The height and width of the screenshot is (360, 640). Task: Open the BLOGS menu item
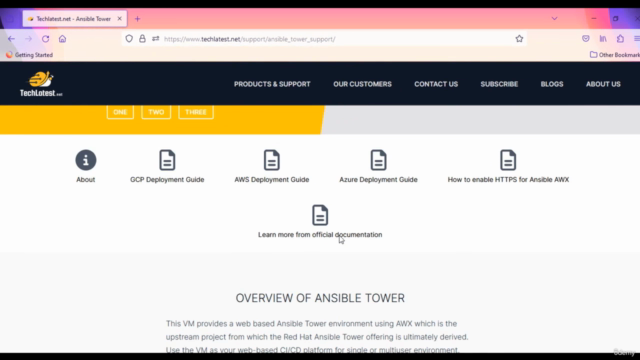pos(552,84)
